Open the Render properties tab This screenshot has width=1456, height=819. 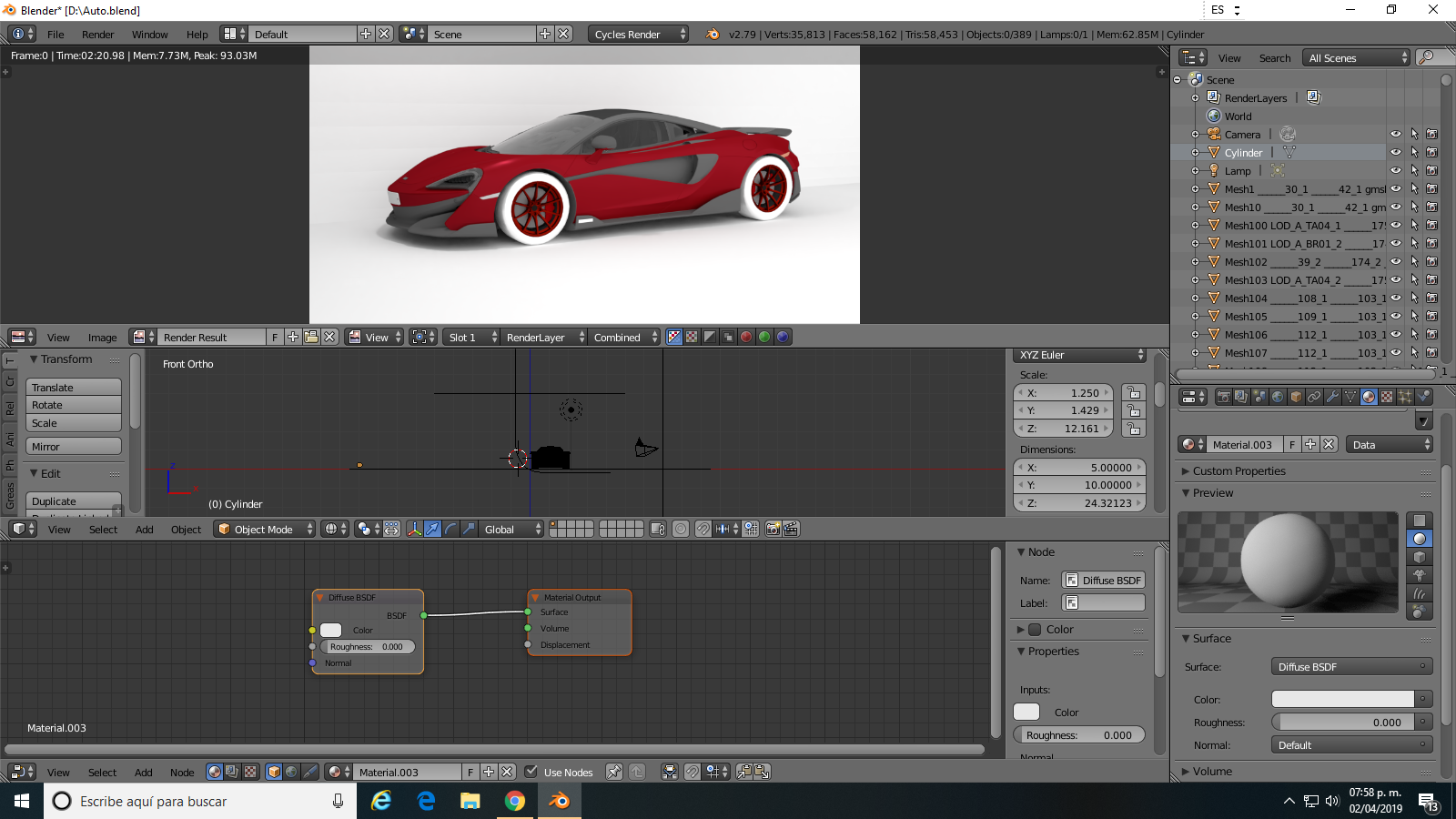coord(1224,398)
